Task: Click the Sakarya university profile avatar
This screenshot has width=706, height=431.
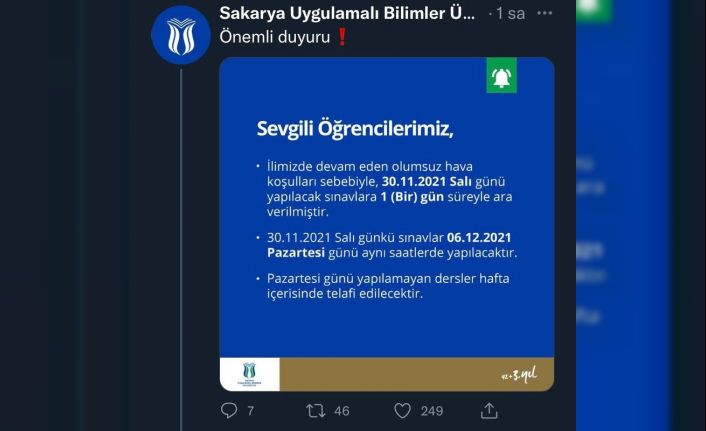Action: tap(181, 34)
